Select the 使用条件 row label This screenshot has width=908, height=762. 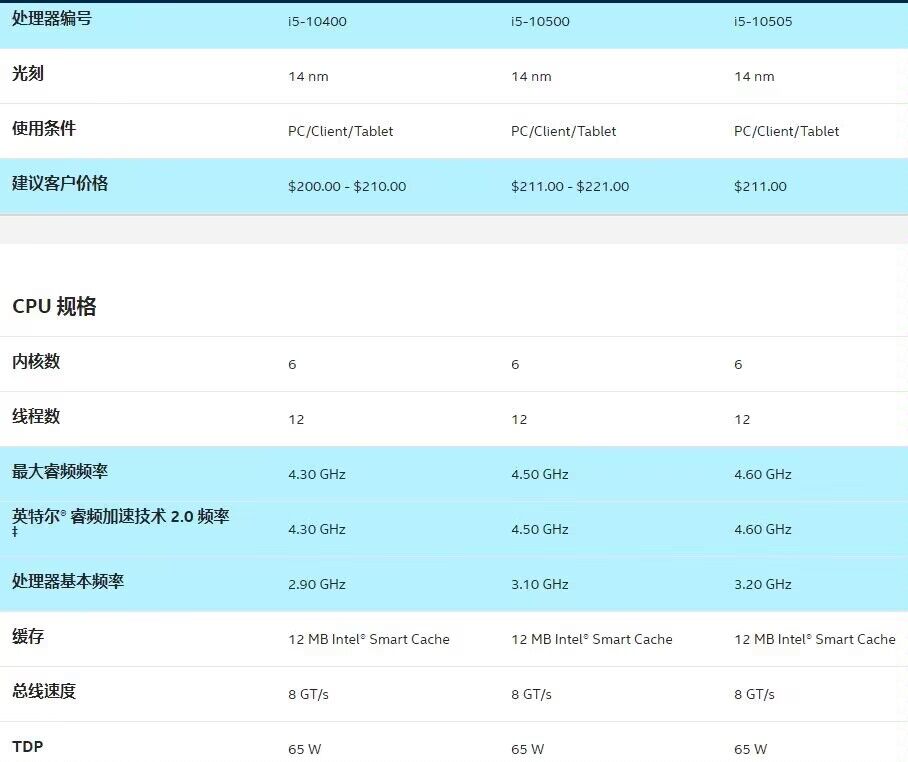pos(44,129)
